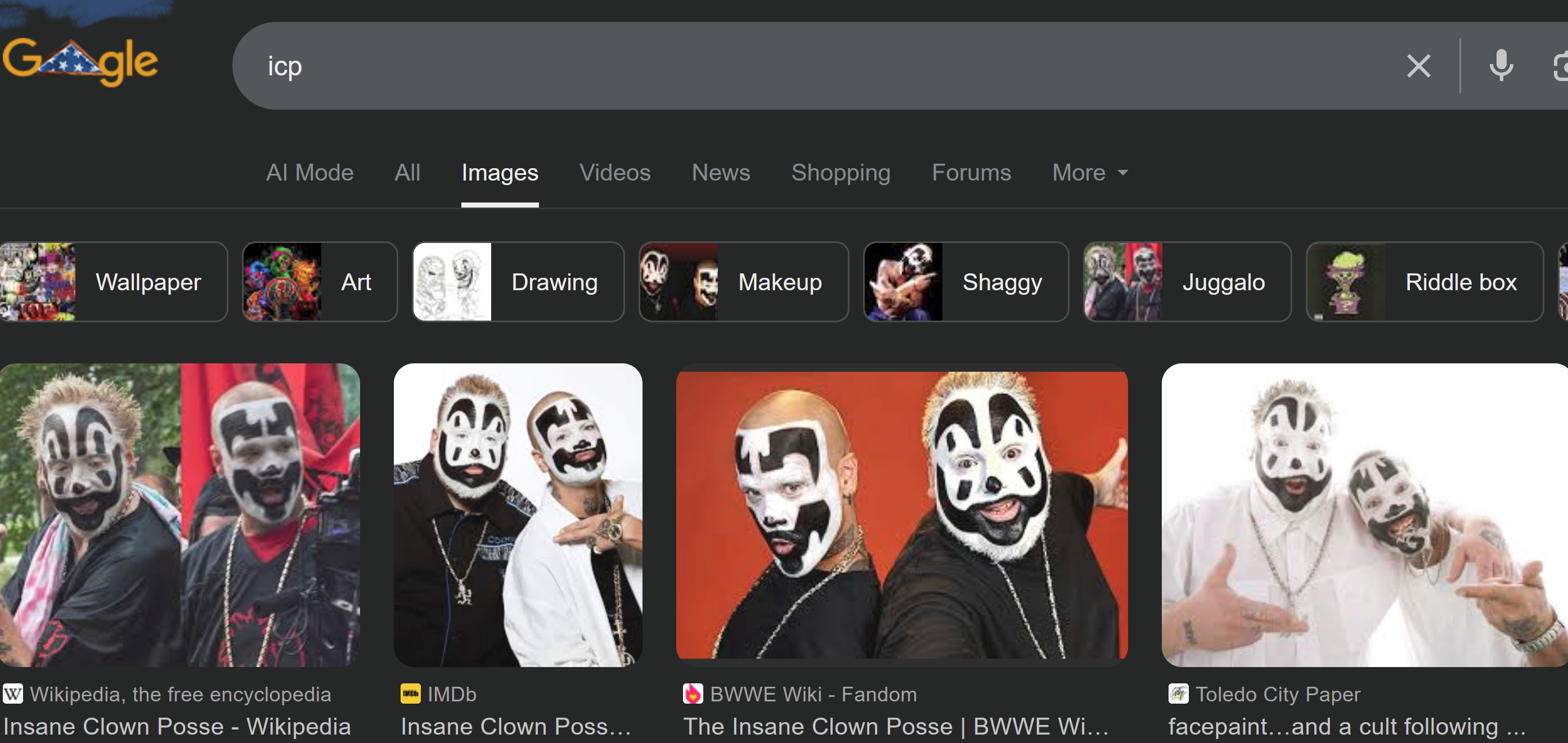Click the Toledo City Paper favicon
The width and height of the screenshot is (1568, 743).
point(1178,694)
